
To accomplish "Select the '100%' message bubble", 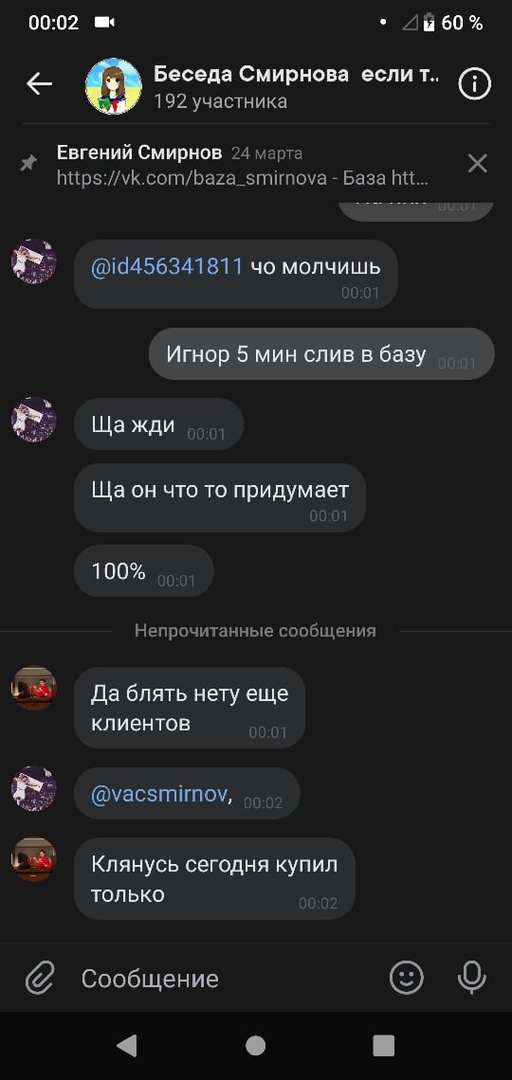I will 143,571.
